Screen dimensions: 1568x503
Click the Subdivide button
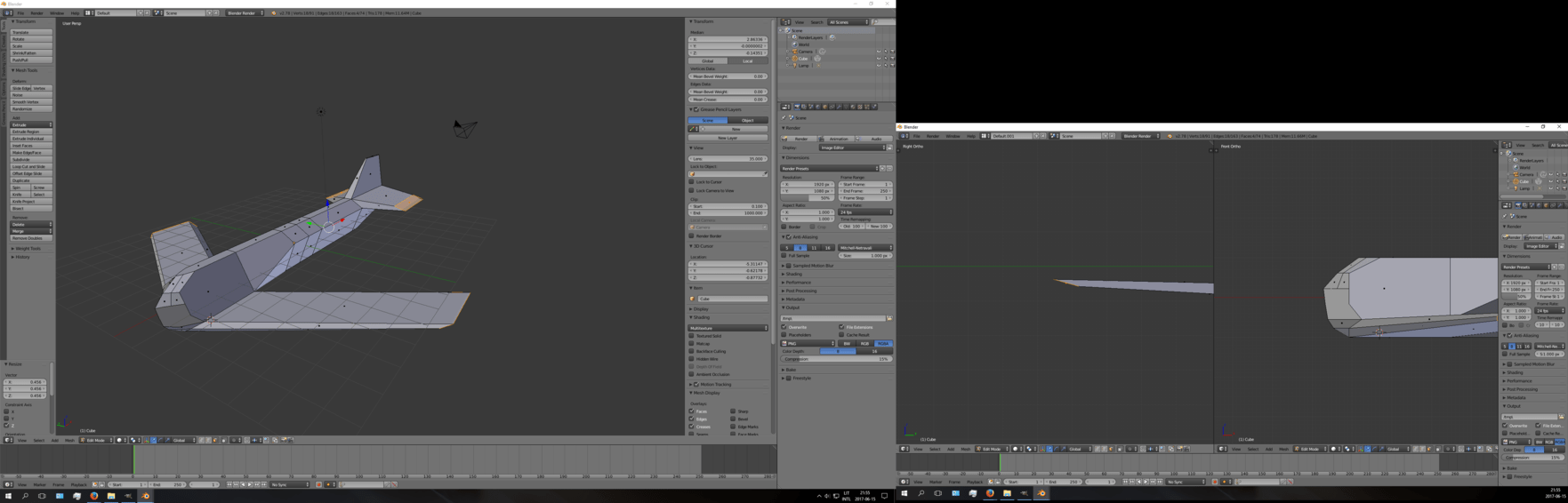31,160
